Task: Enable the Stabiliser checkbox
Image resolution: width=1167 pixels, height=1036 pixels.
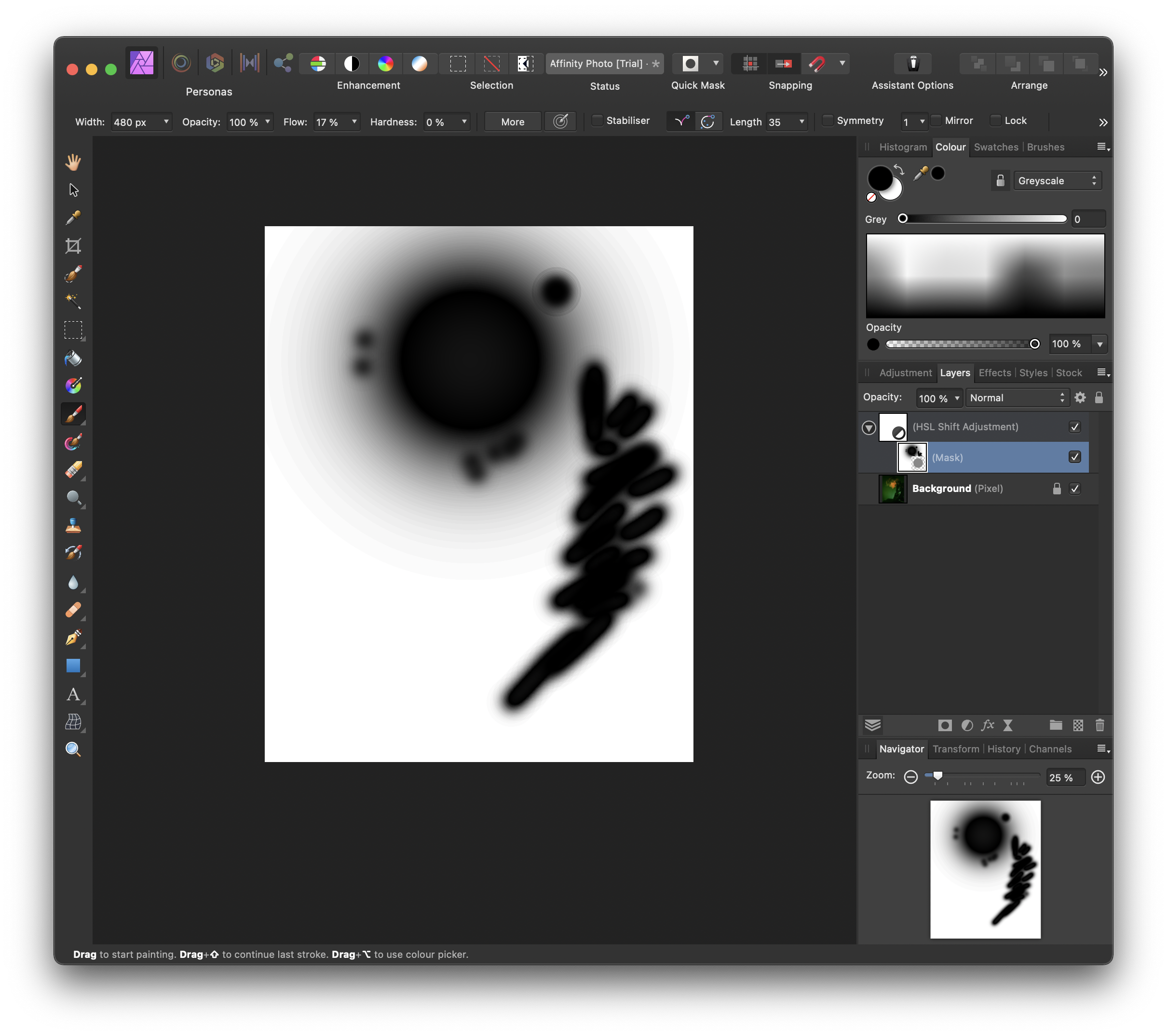Action: pos(597,121)
